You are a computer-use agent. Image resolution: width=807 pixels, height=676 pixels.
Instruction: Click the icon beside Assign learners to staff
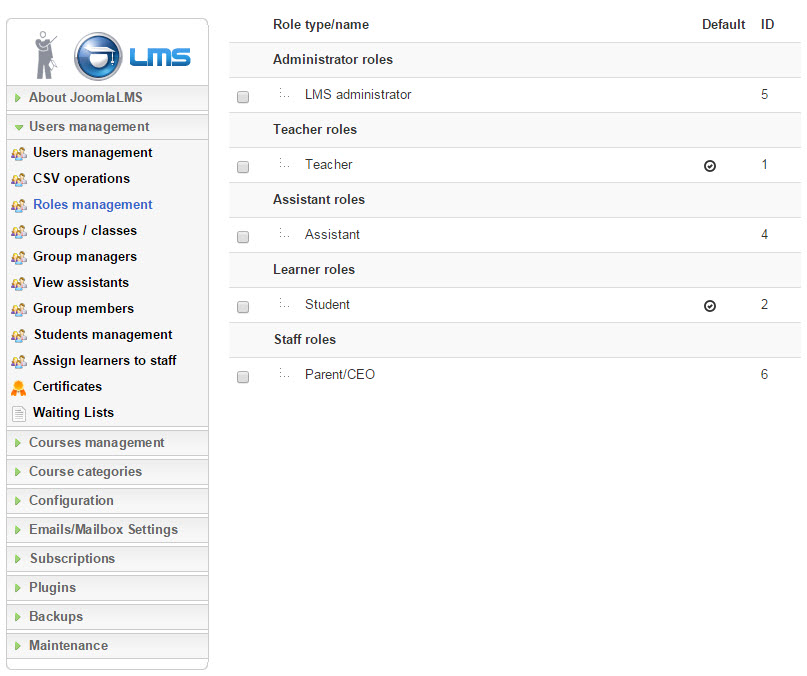[19, 361]
